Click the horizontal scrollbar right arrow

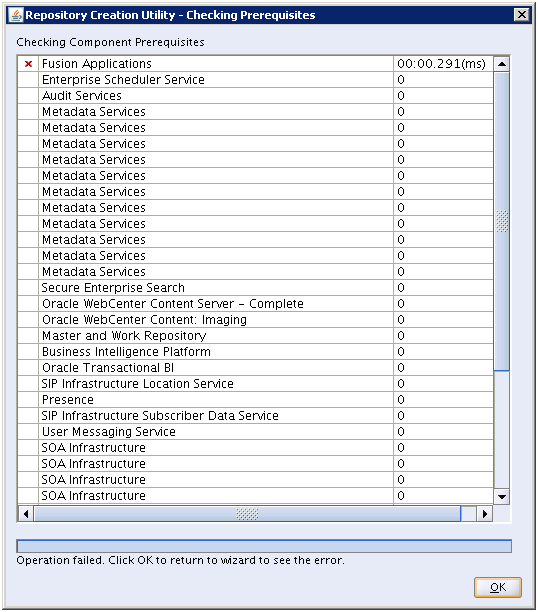coord(485,514)
